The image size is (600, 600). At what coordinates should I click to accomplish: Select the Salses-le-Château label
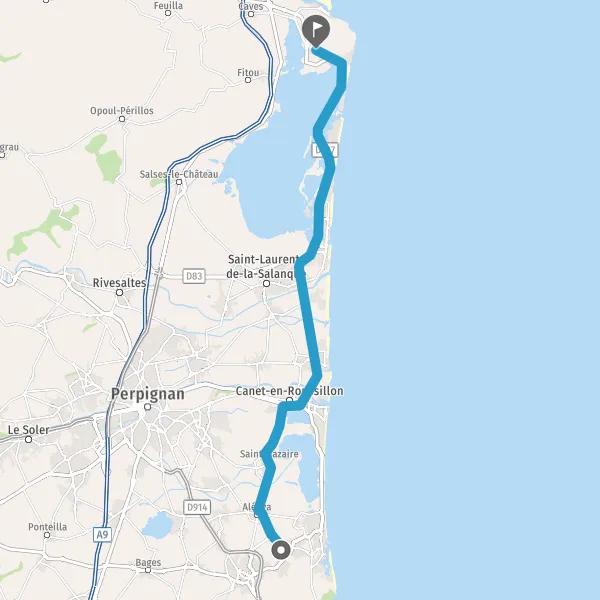pos(179,174)
